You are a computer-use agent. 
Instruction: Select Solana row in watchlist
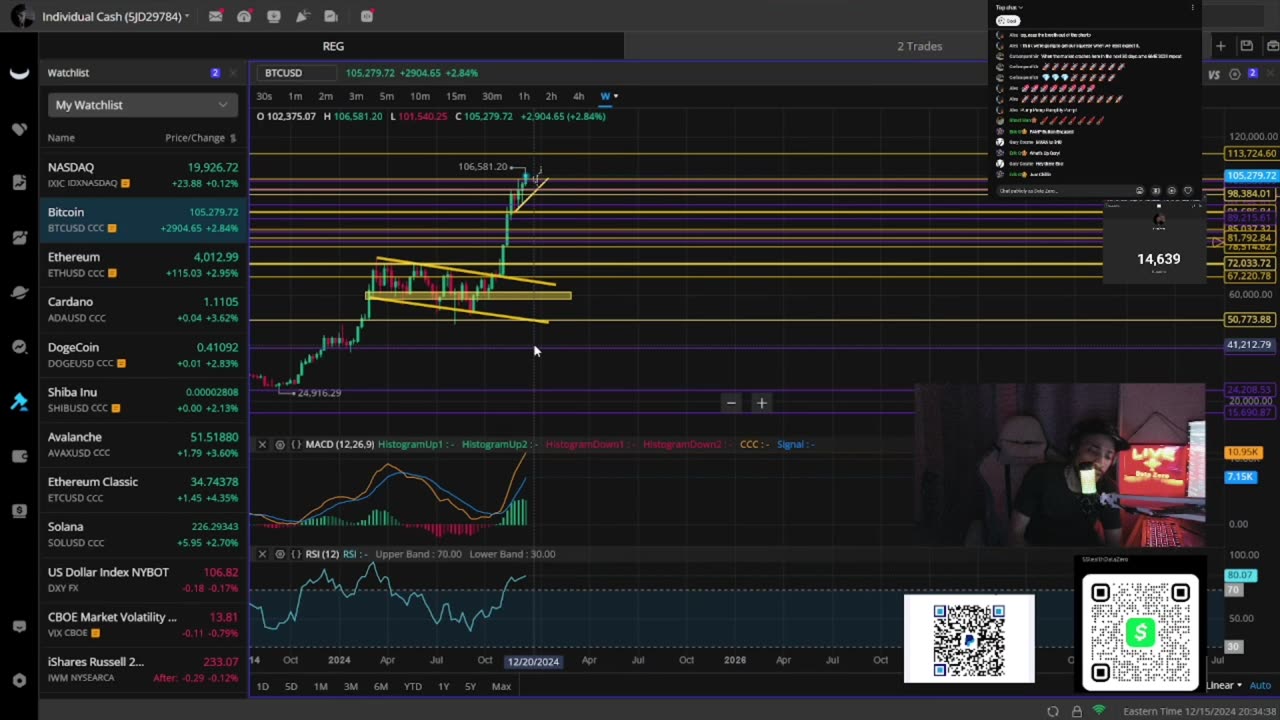click(142, 534)
